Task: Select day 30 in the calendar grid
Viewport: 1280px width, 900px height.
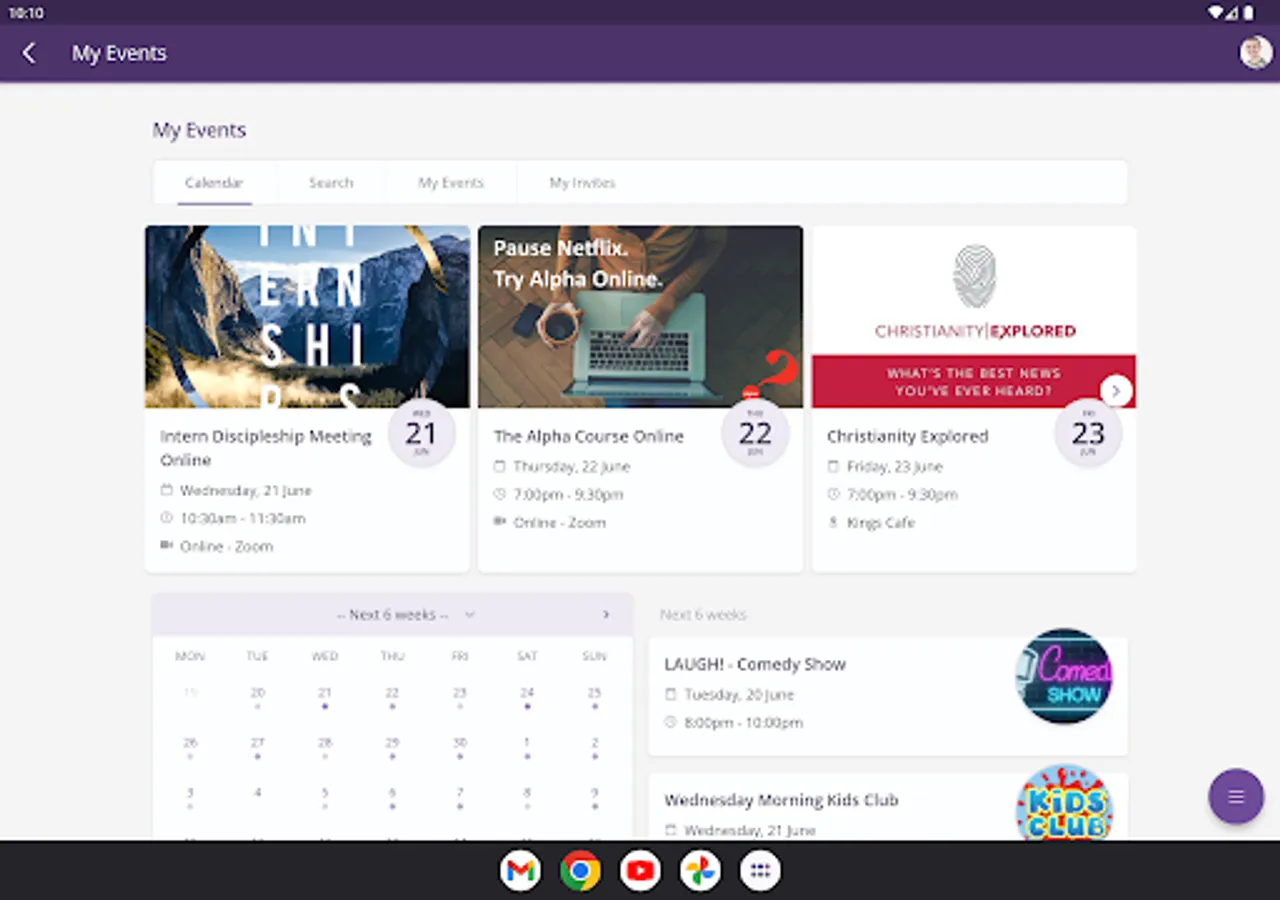Action: point(460,743)
